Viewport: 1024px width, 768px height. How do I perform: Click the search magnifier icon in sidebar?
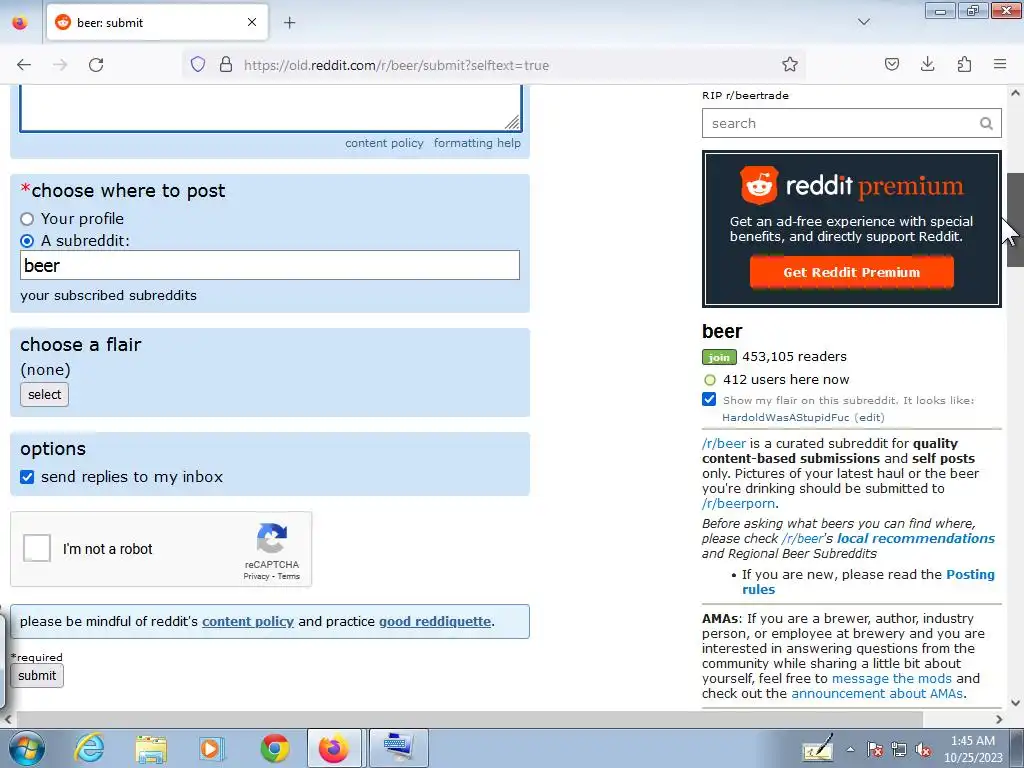(986, 123)
